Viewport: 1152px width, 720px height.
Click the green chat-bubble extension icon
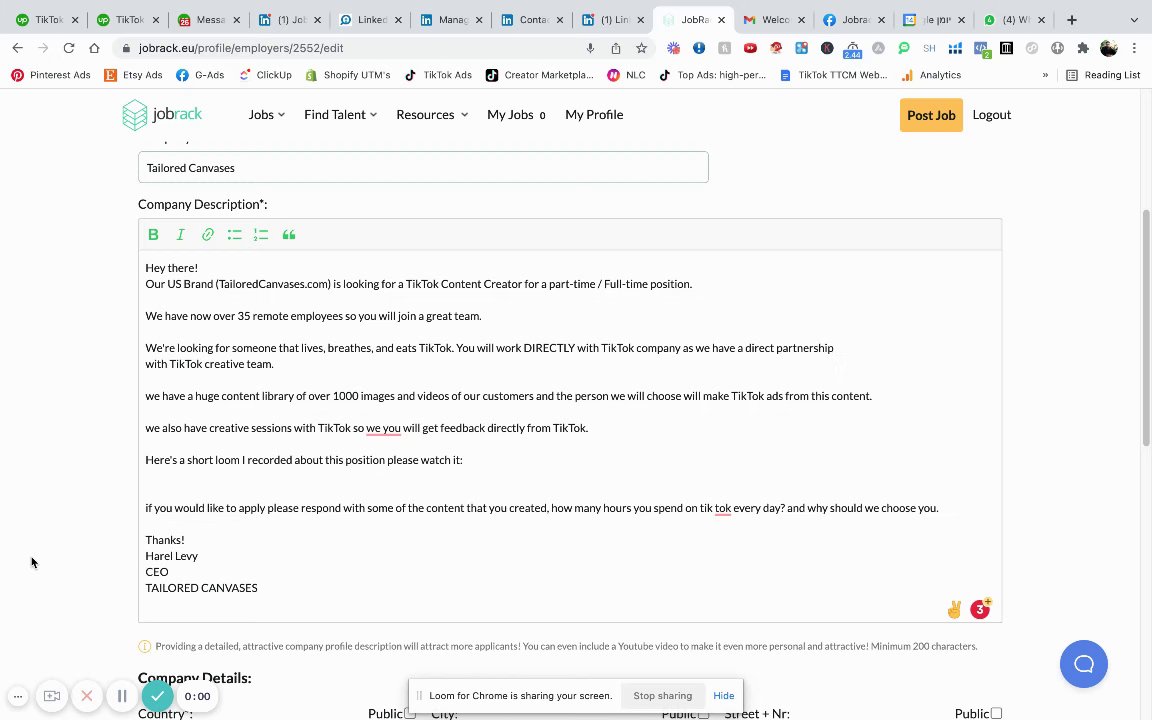pos(904,48)
